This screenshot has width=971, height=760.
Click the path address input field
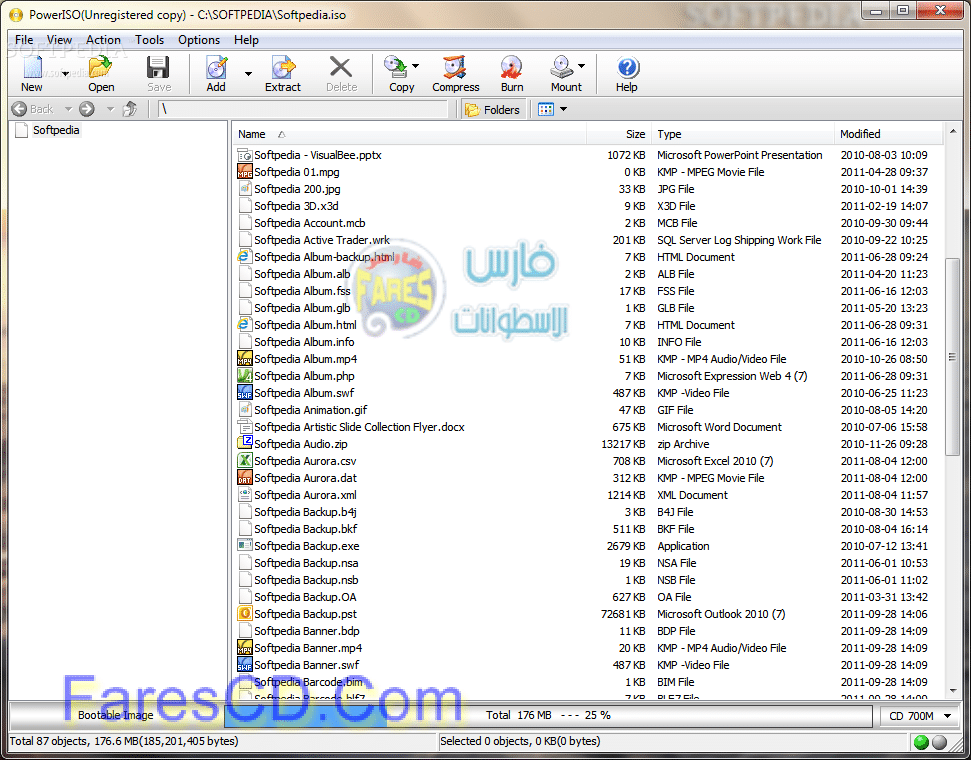point(302,109)
